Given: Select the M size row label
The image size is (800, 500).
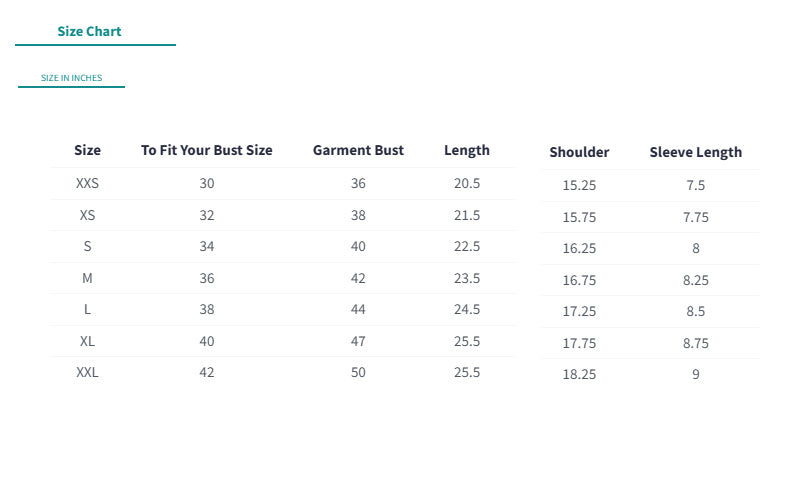Looking at the screenshot, I should 87,278.
